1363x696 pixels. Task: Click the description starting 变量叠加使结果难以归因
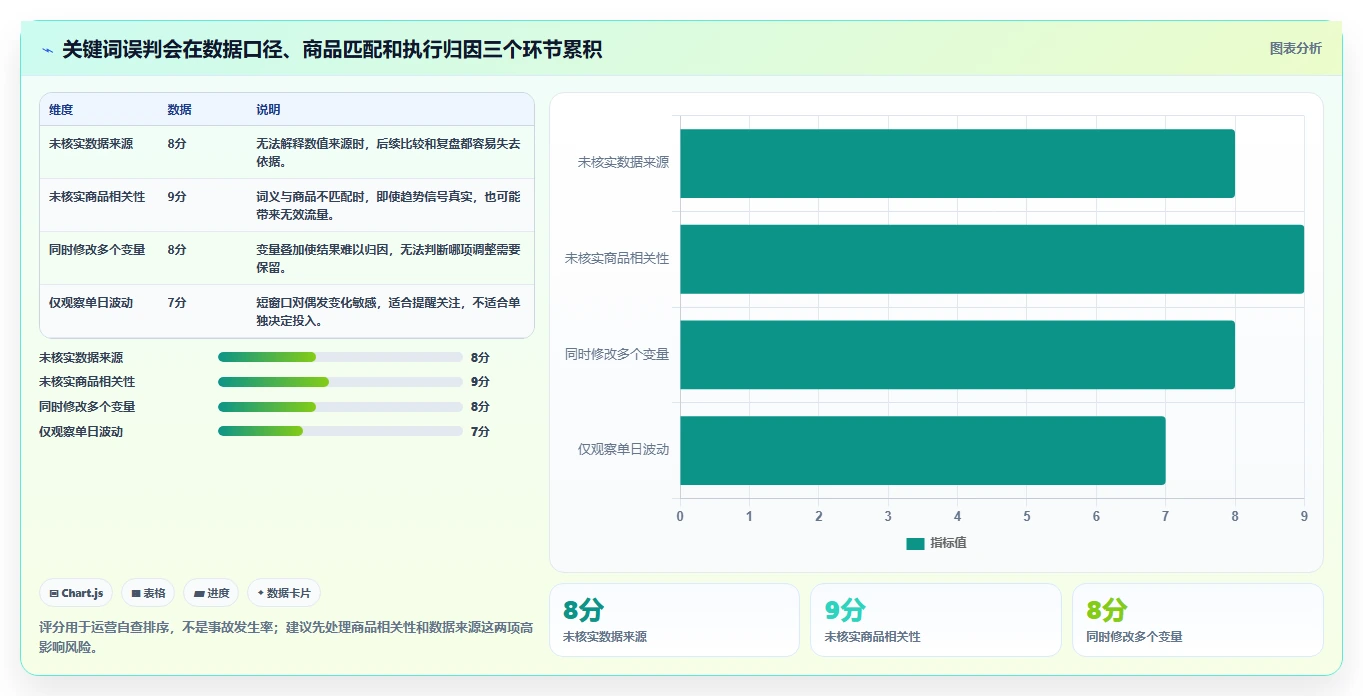click(388, 259)
